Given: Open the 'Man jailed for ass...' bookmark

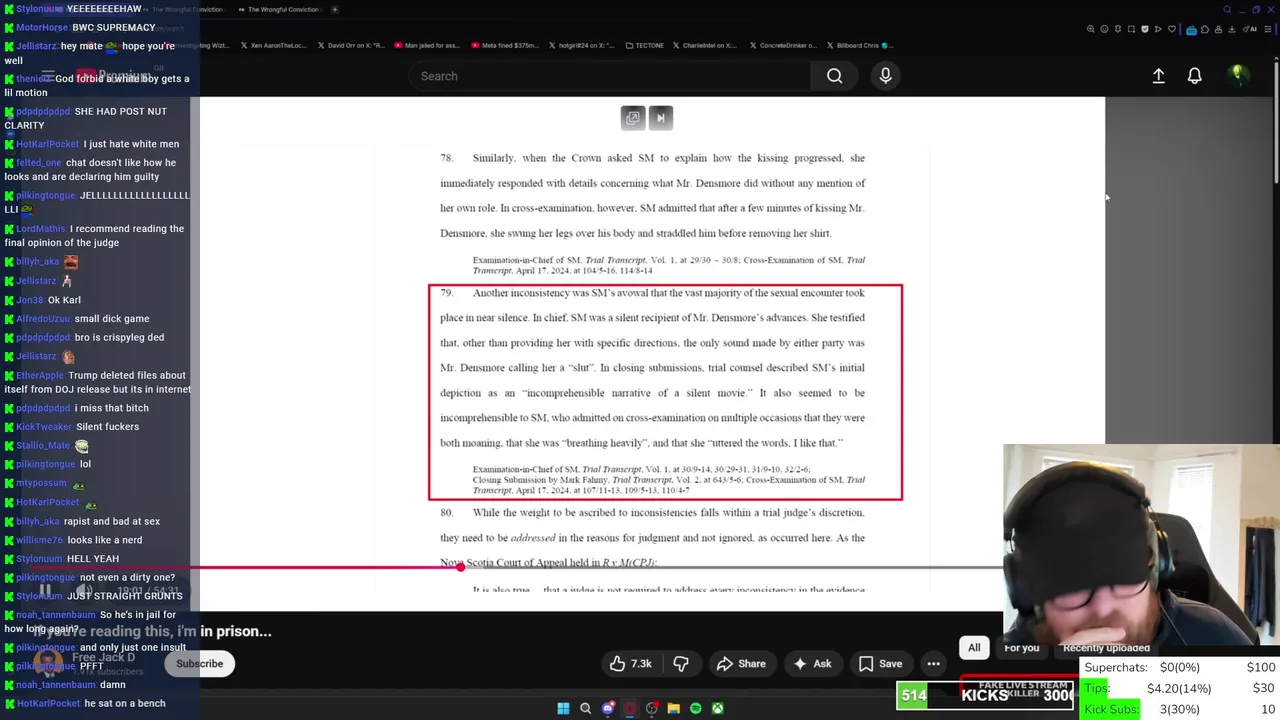Looking at the screenshot, I should click(x=426, y=45).
